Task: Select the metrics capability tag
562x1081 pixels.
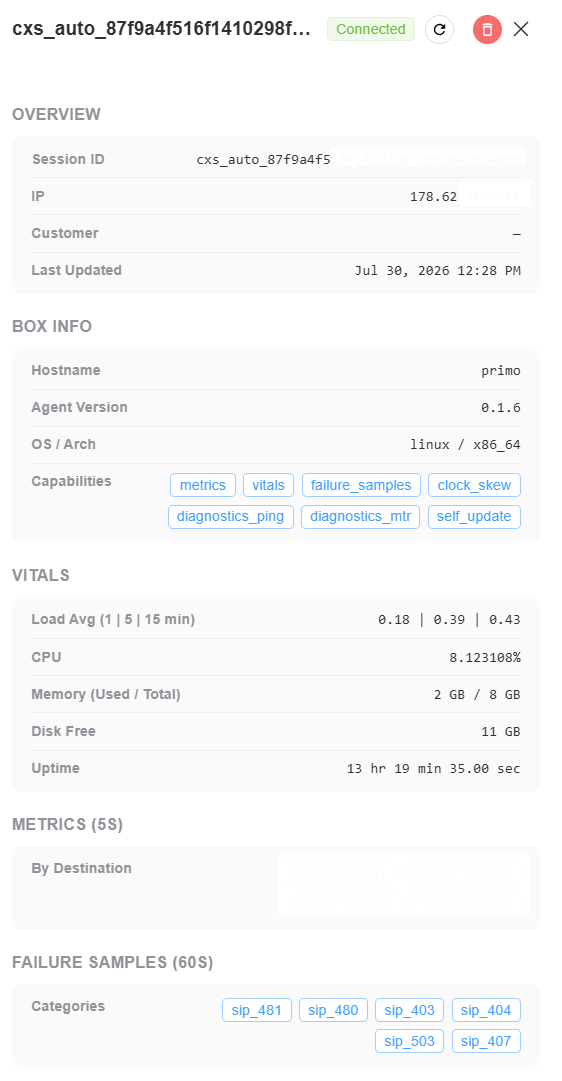Action: point(203,485)
